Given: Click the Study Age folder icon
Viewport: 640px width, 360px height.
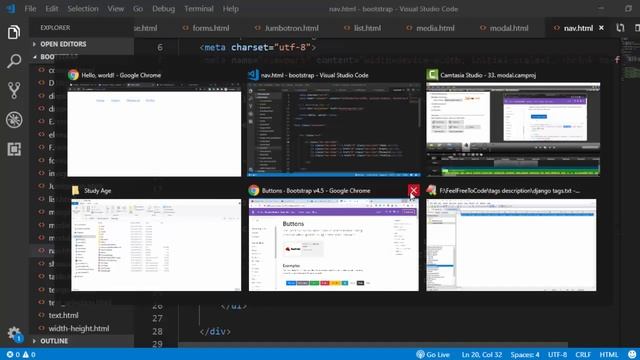Looking at the screenshot, I should point(76,190).
